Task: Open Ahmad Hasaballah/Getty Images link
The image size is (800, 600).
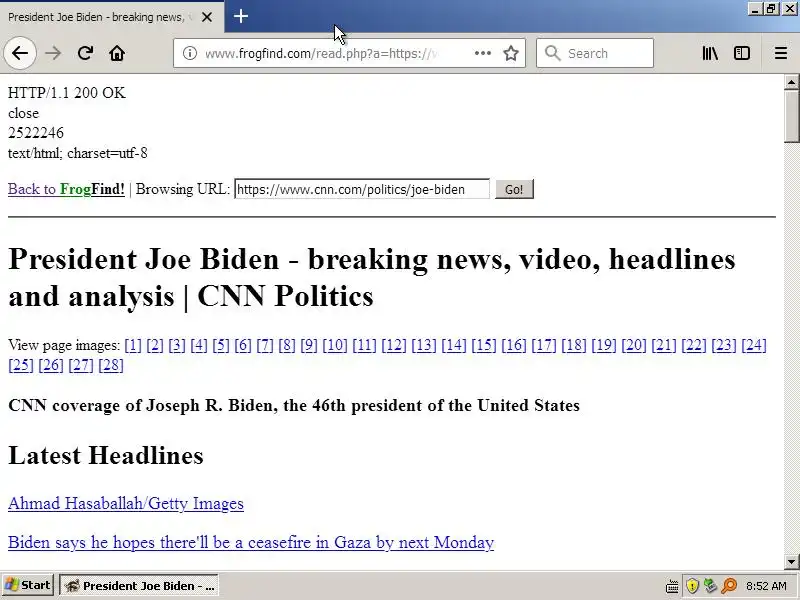Action: pyautogui.click(x=126, y=504)
